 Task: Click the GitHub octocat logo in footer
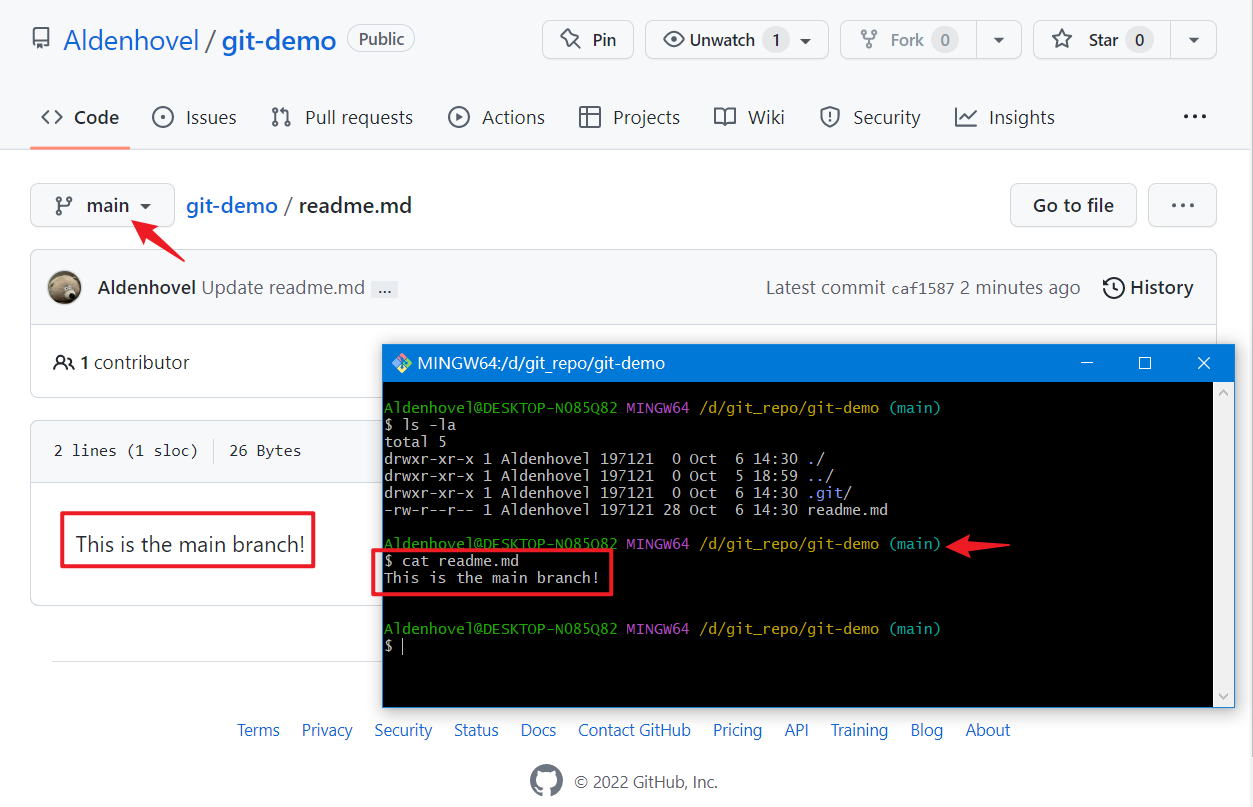(546, 781)
